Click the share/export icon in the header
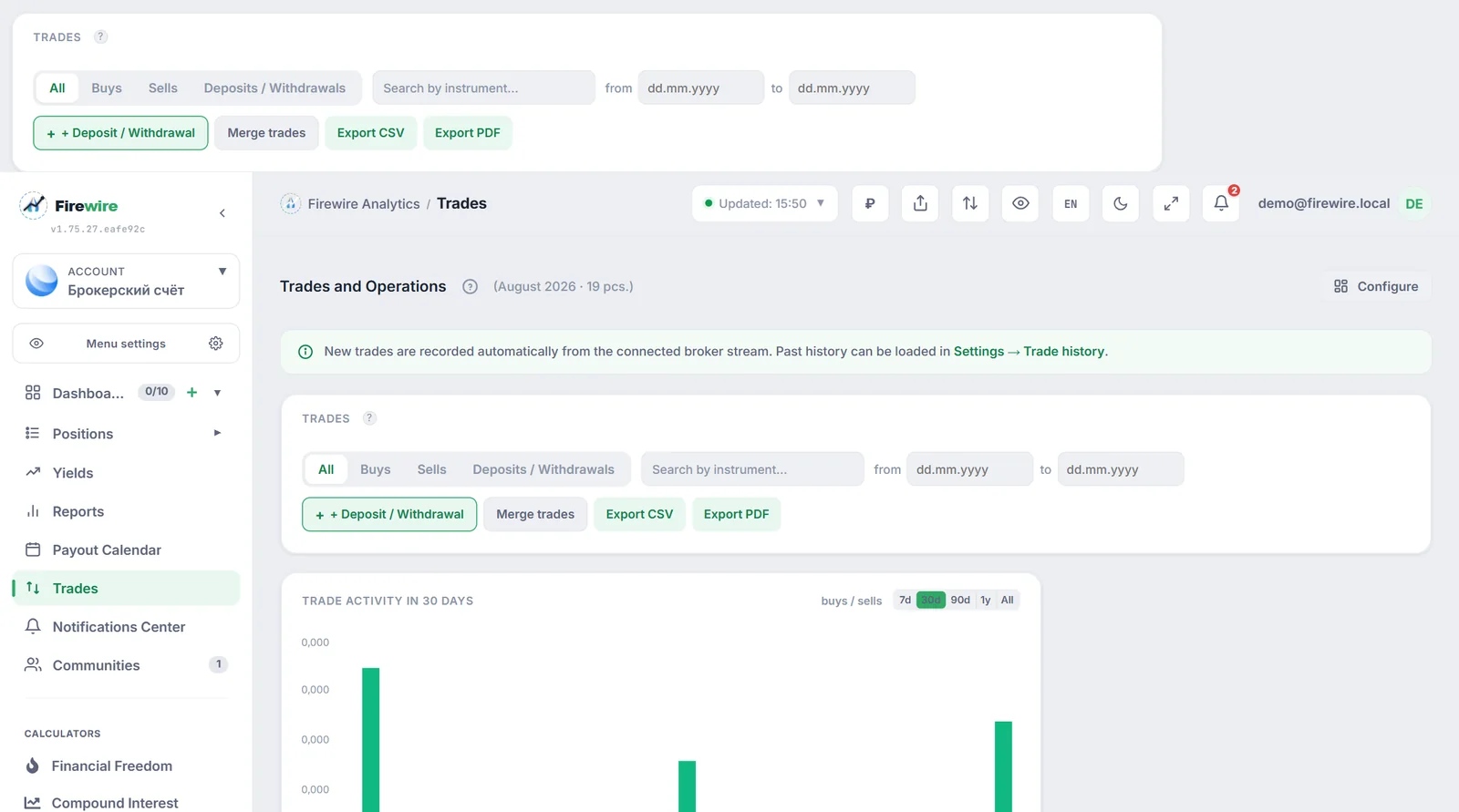Viewport: 1459px width, 812px height. coord(920,203)
